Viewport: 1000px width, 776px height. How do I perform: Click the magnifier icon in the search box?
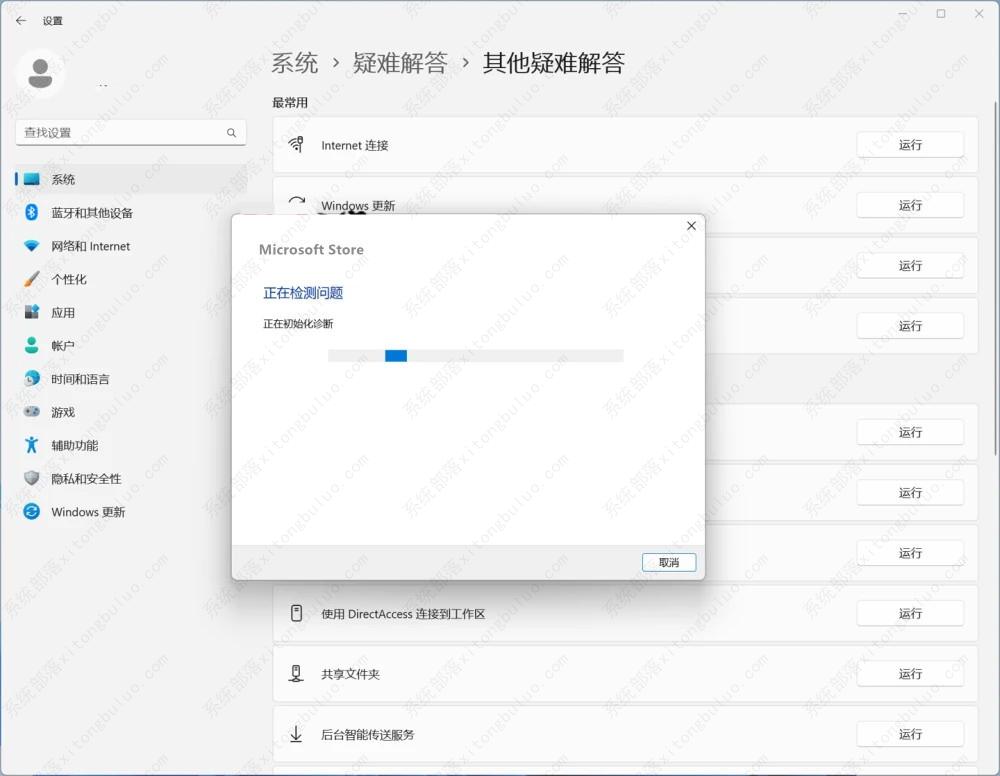(x=231, y=133)
